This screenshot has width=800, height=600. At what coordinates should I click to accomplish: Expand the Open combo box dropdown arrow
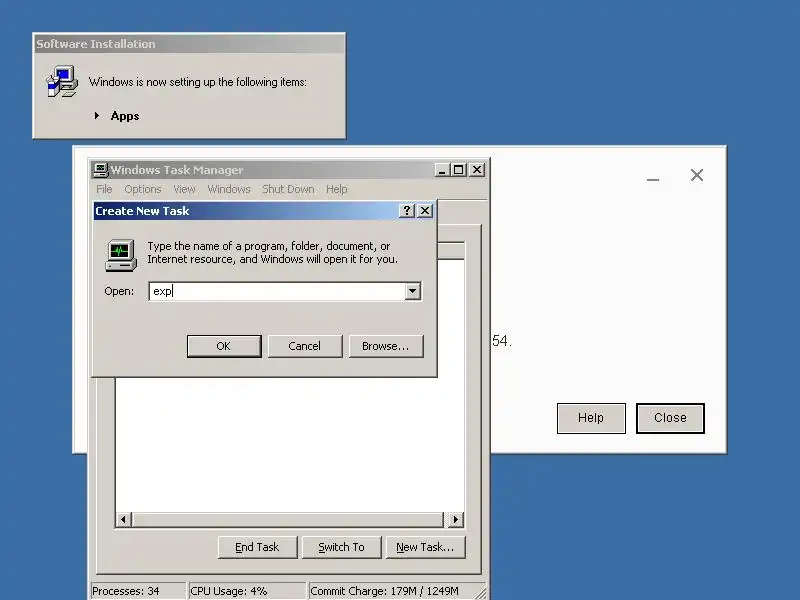[x=413, y=291]
